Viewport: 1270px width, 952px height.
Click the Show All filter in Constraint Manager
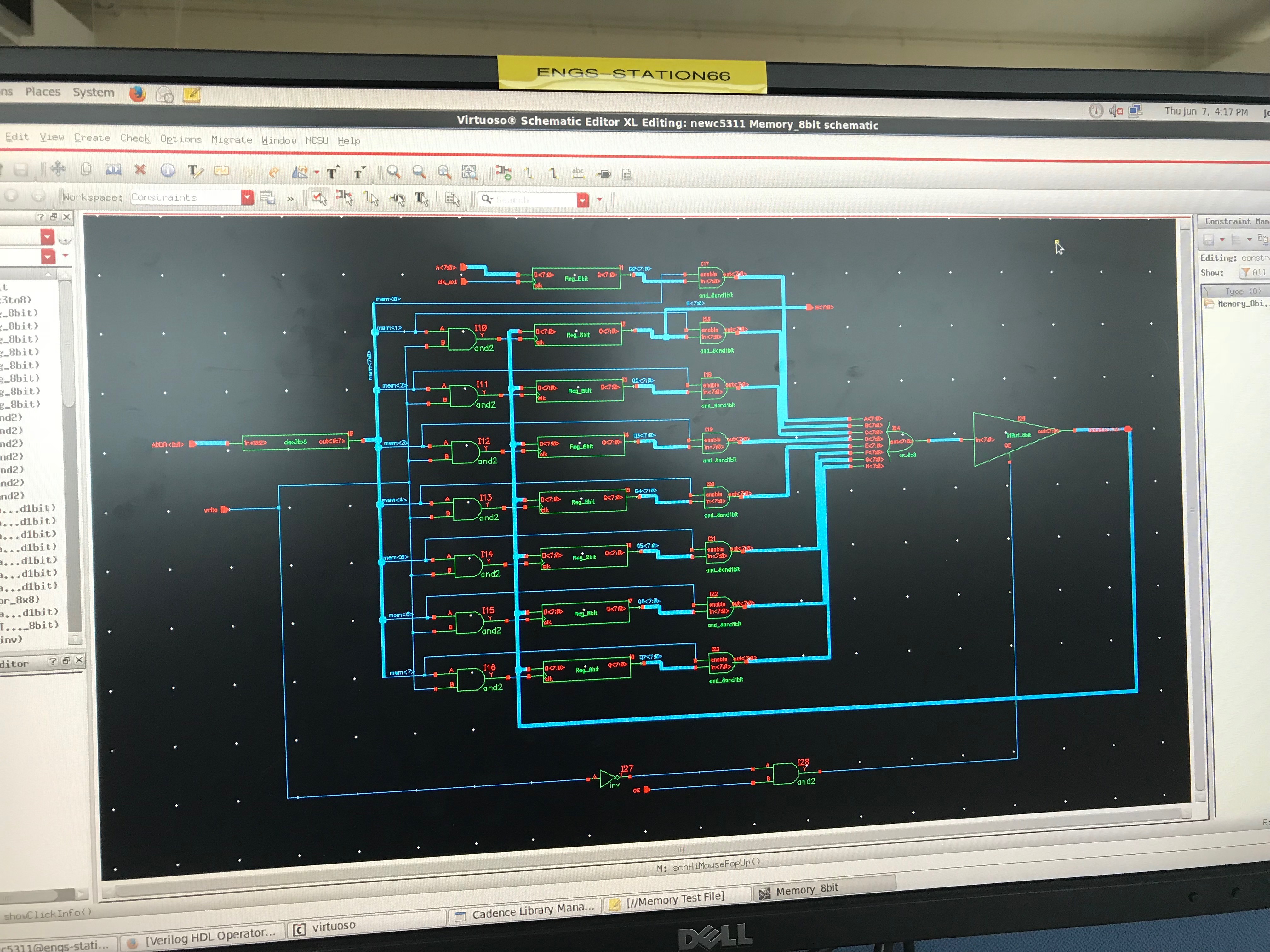coord(1255,272)
